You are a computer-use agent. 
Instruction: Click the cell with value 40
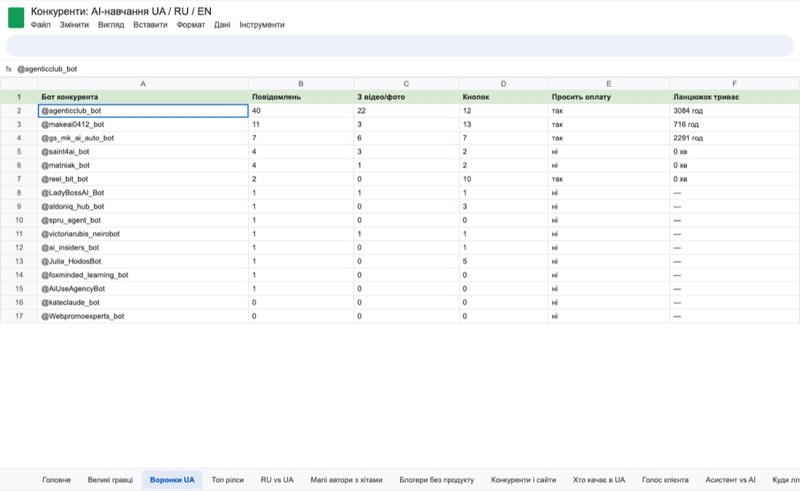click(x=301, y=111)
